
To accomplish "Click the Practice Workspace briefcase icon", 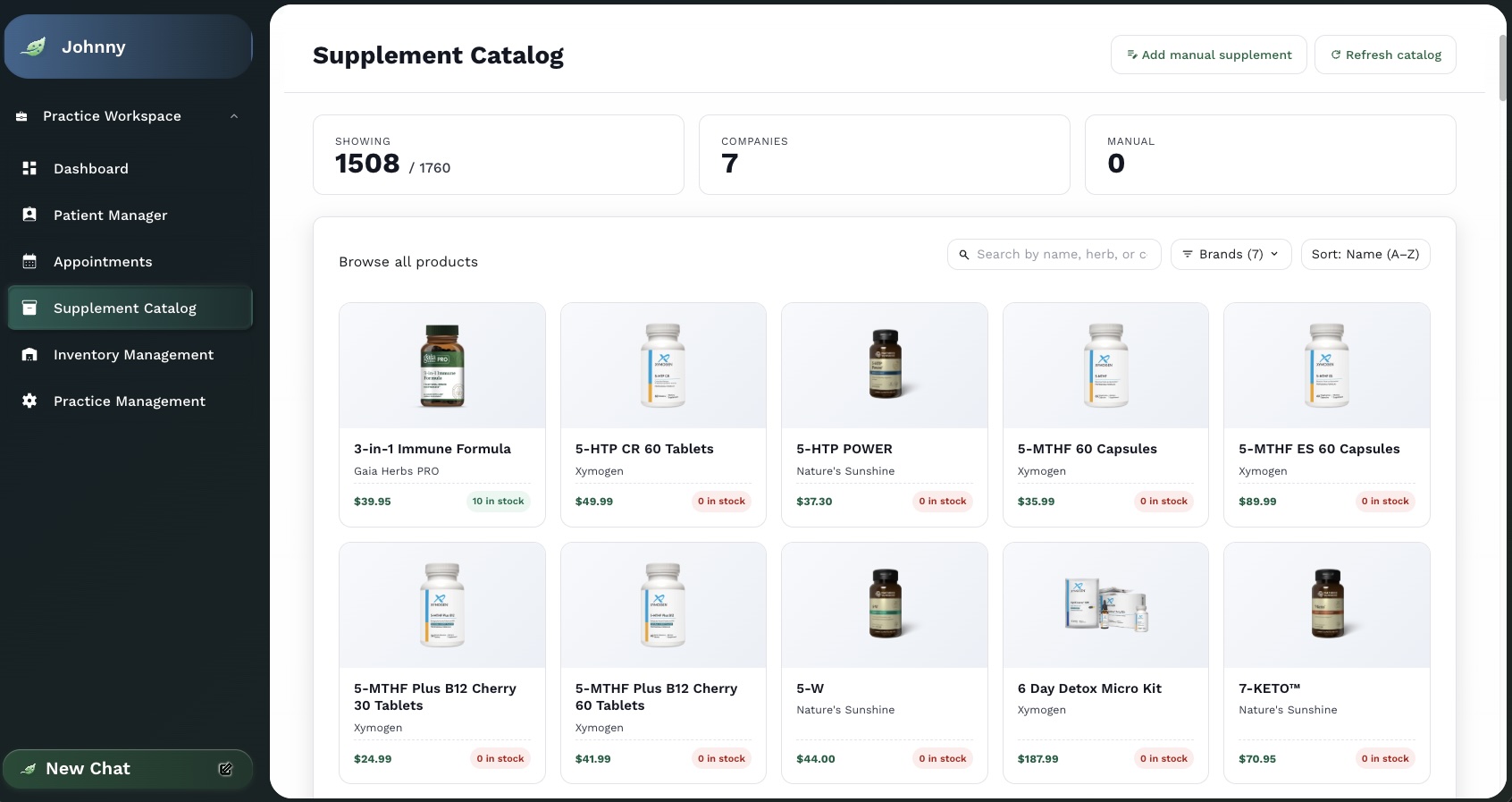I will [21, 116].
